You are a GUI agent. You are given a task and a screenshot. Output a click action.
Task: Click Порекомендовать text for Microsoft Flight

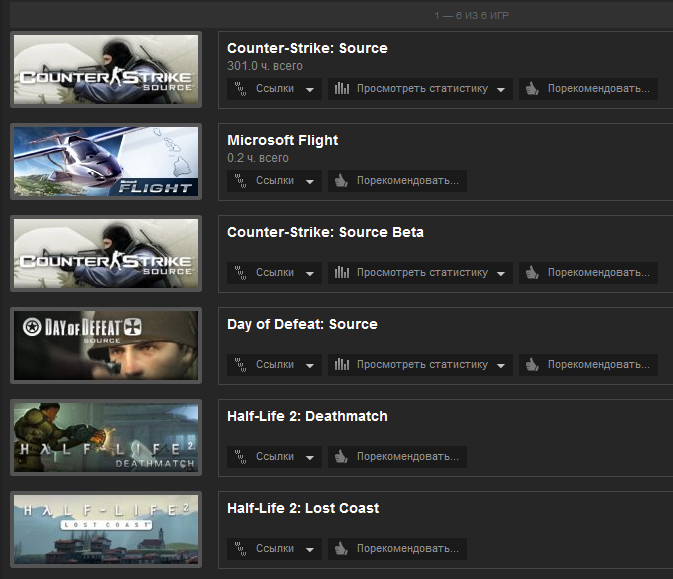coord(408,180)
